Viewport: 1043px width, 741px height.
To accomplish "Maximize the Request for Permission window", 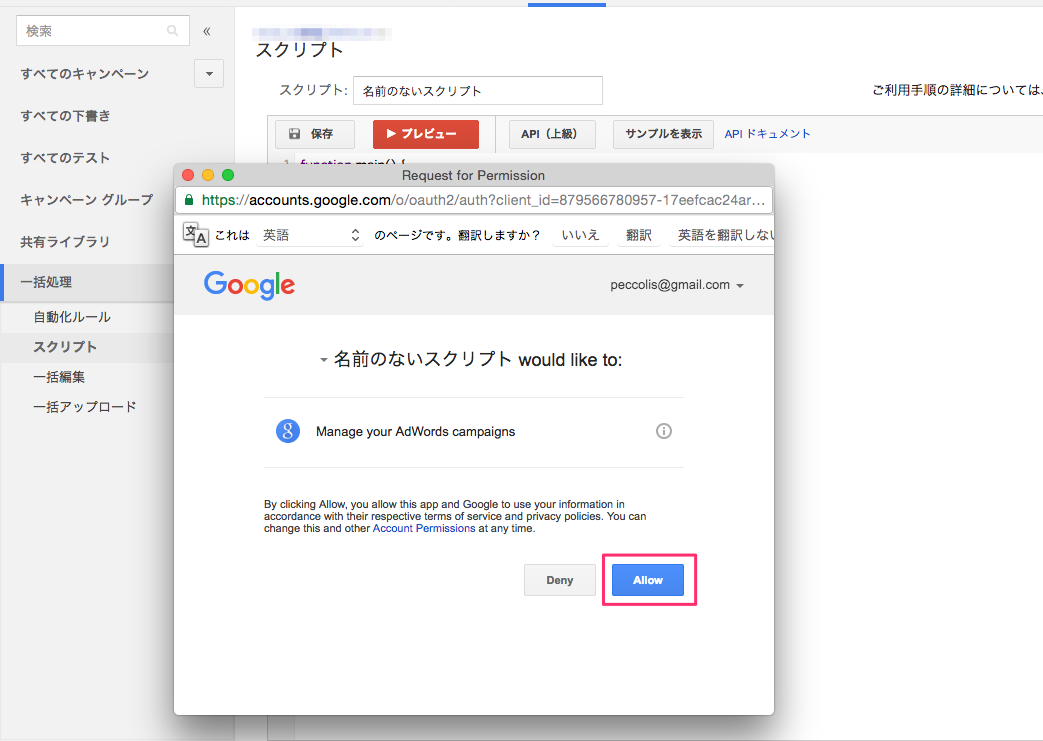I will coord(228,175).
